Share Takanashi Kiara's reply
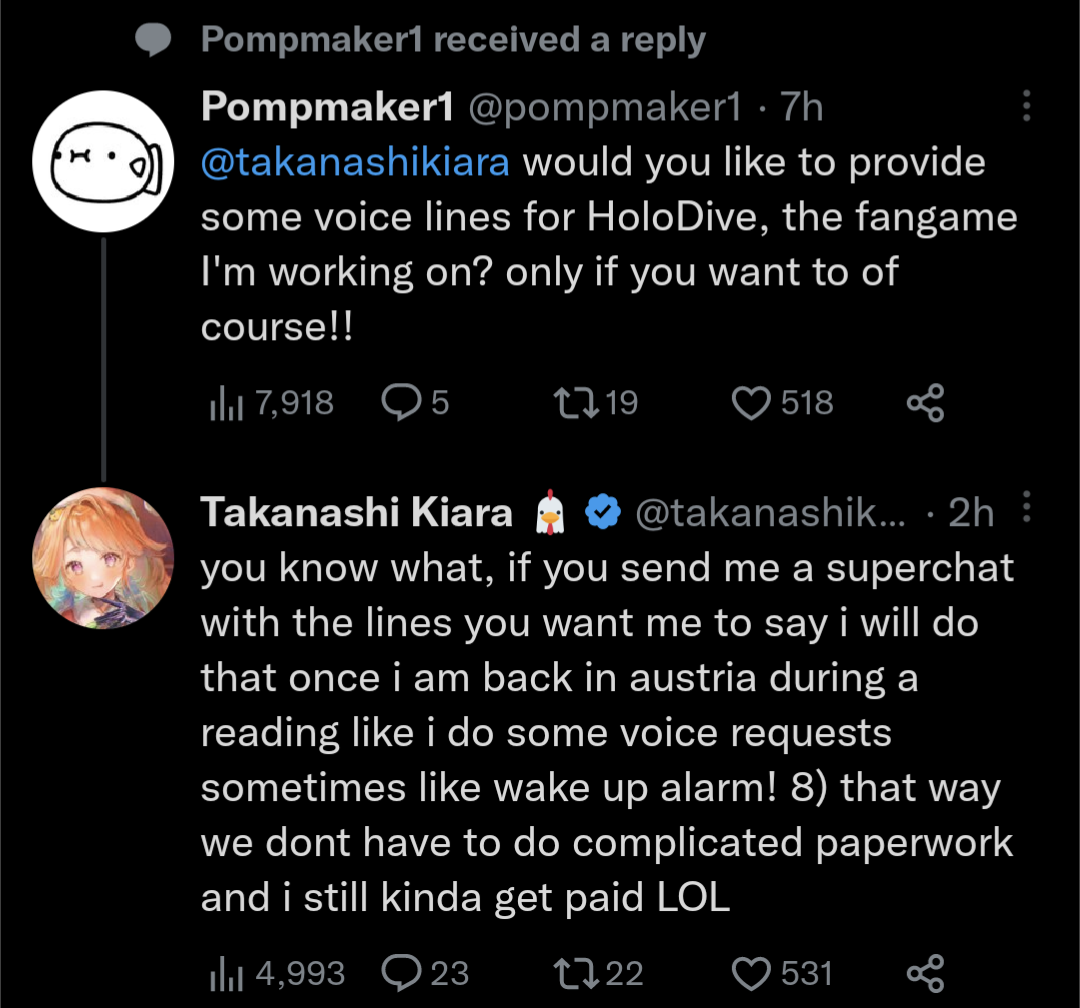 925,973
